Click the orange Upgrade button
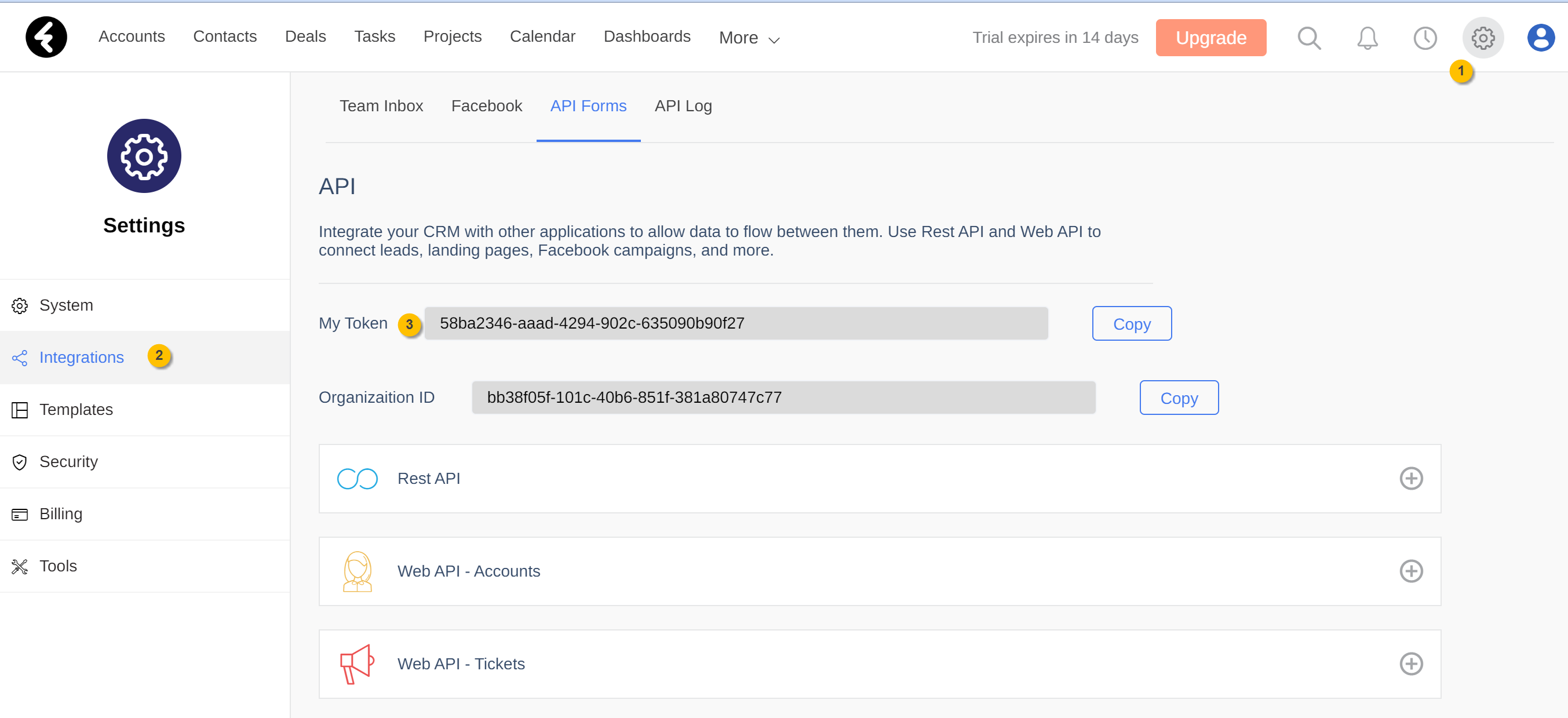The width and height of the screenshot is (1568, 718). point(1210,38)
